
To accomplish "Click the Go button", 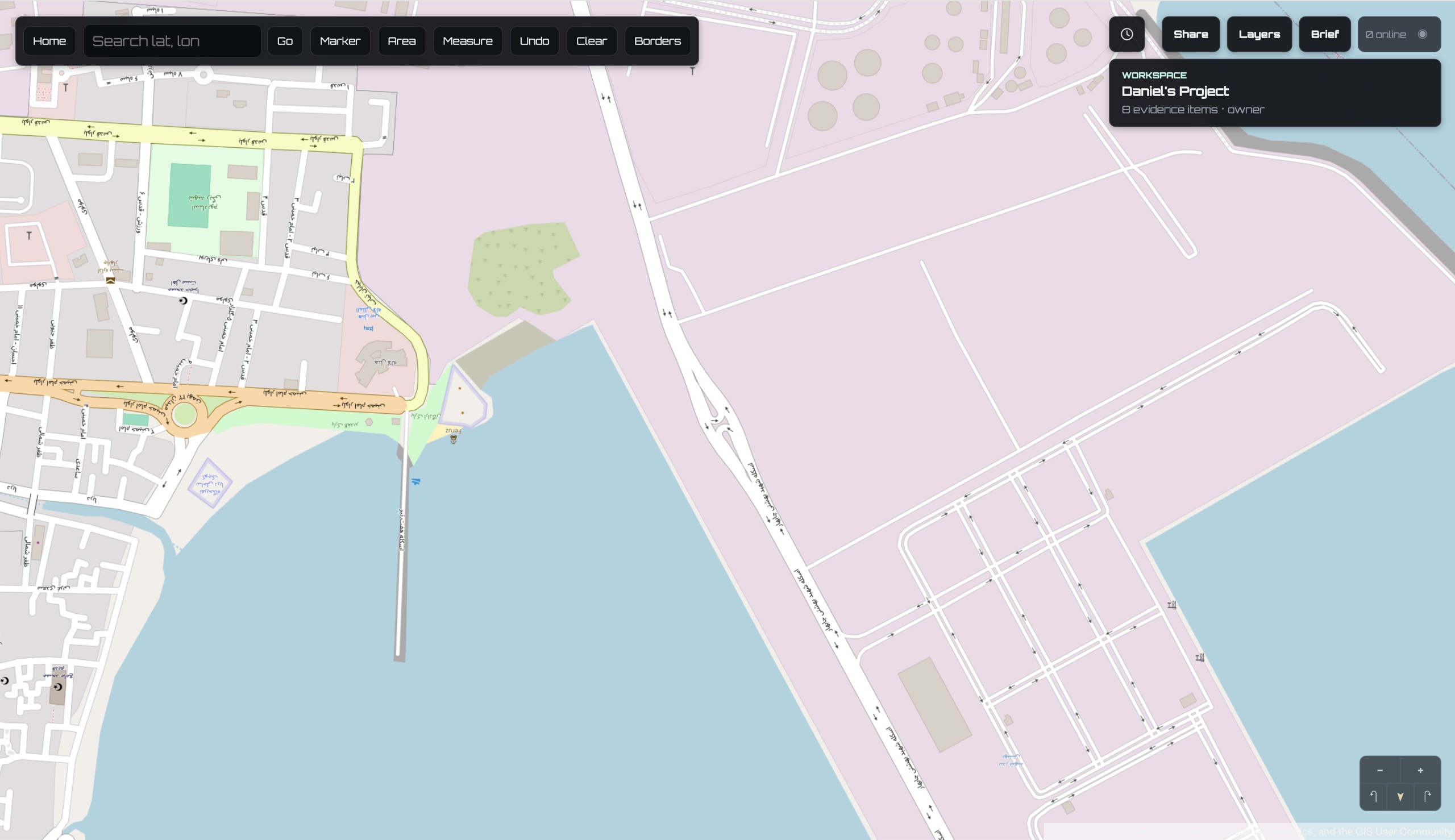I will tap(285, 41).
